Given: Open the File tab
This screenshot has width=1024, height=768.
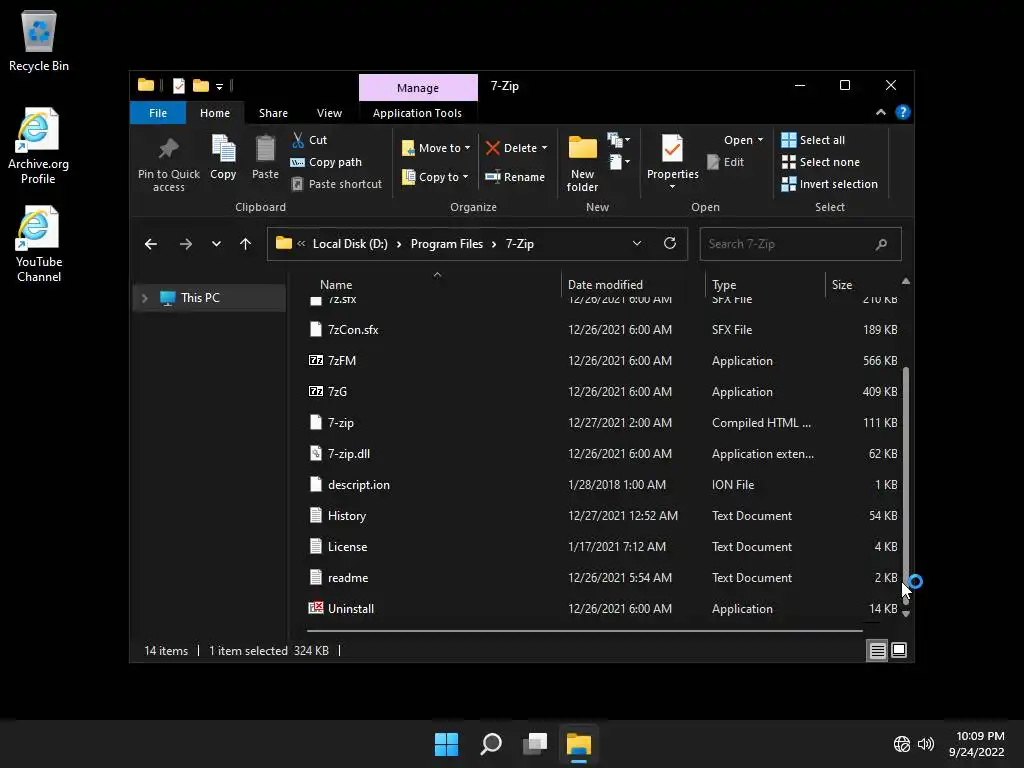Looking at the screenshot, I should pyautogui.click(x=158, y=113).
